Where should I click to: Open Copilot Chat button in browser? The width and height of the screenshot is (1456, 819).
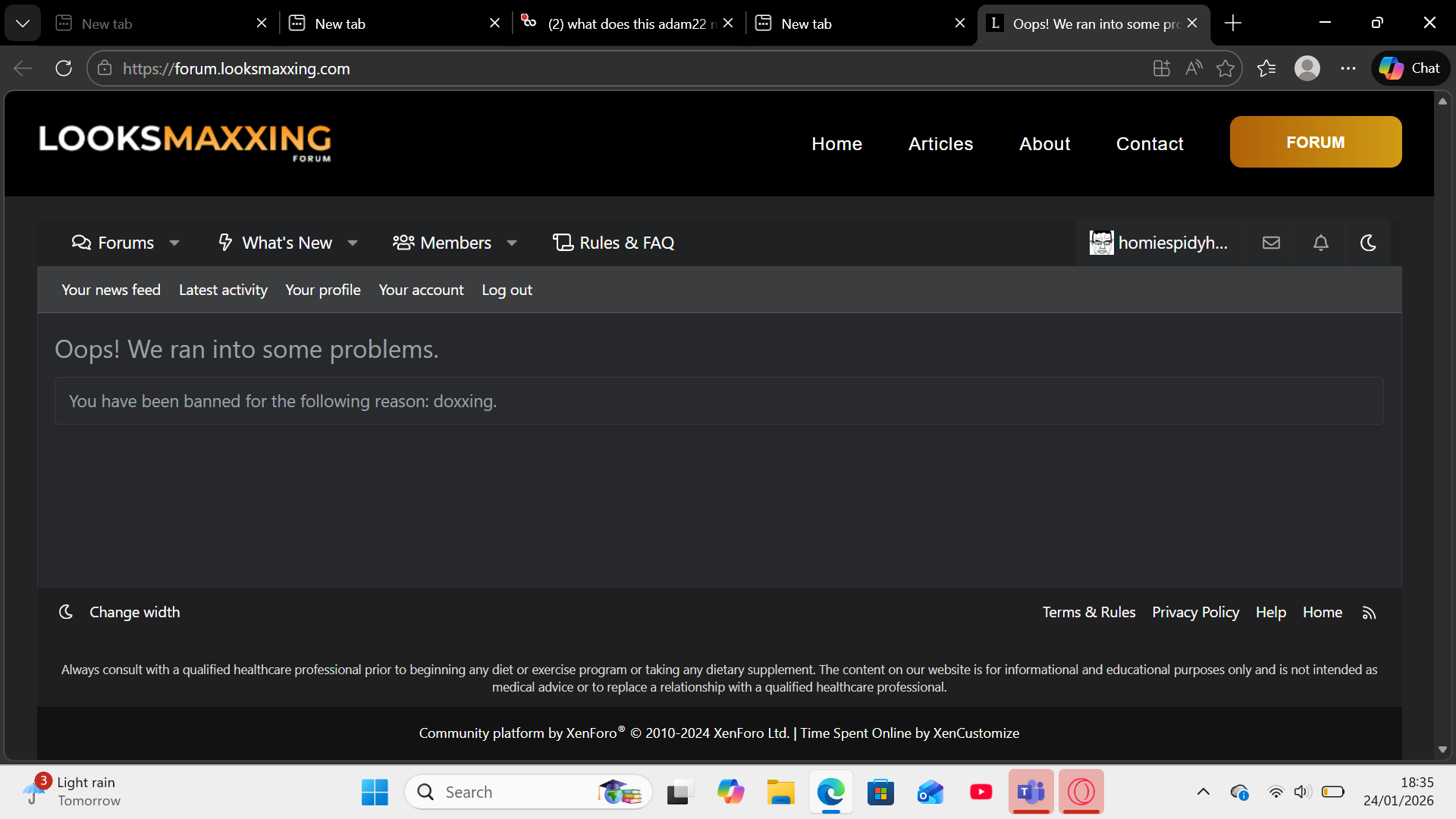[1410, 68]
